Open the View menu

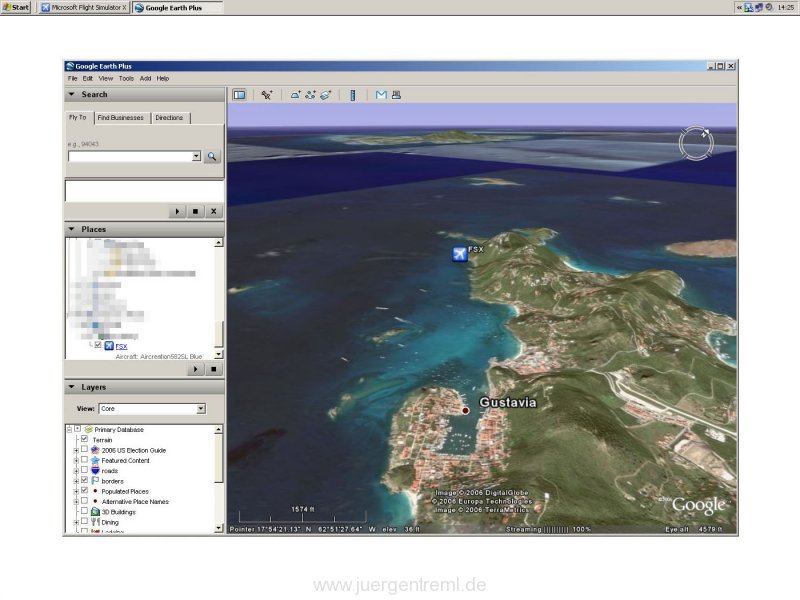[106, 79]
